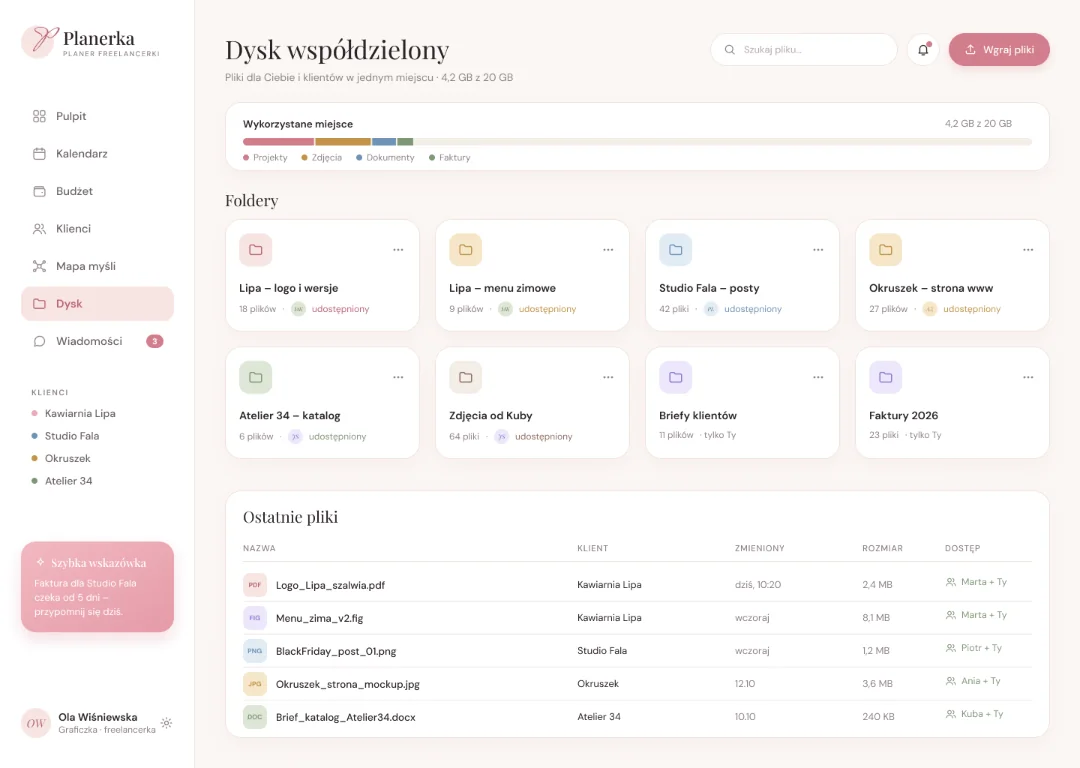Click green folder icon of Atelier 34 – katalog
Screen dimensions: 1080x768
coord(256,377)
